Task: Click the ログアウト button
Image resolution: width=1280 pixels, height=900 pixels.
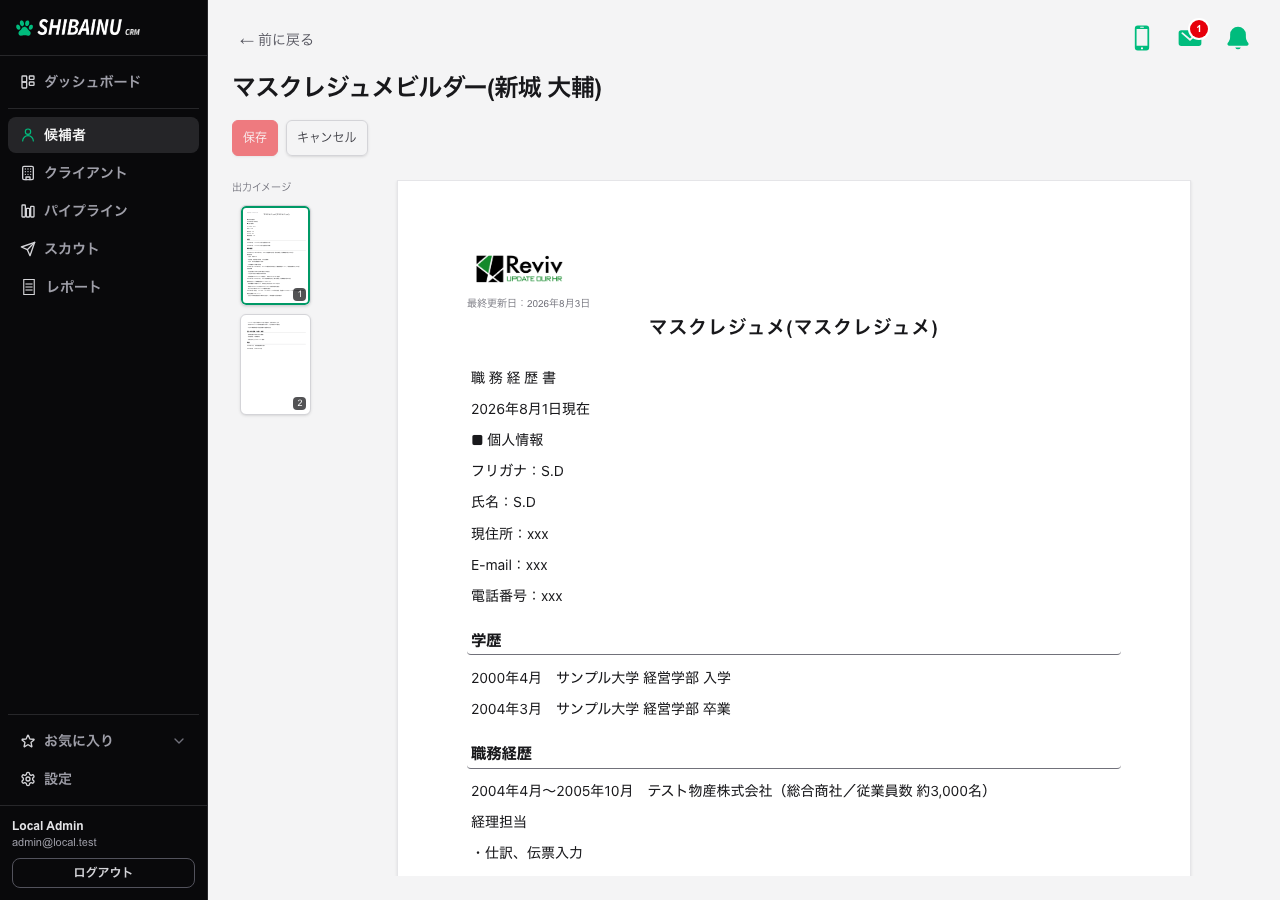Action: pos(103,873)
